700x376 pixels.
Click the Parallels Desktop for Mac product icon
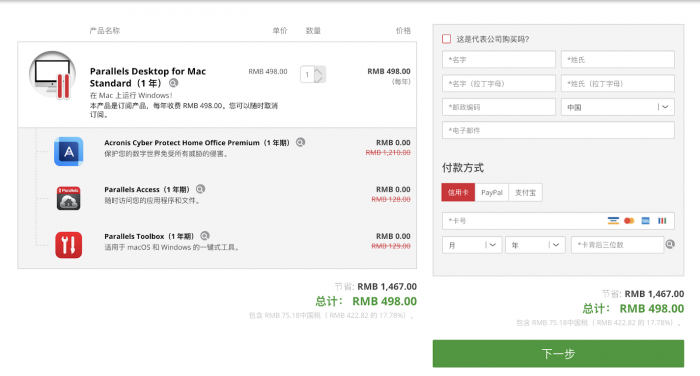[52, 75]
